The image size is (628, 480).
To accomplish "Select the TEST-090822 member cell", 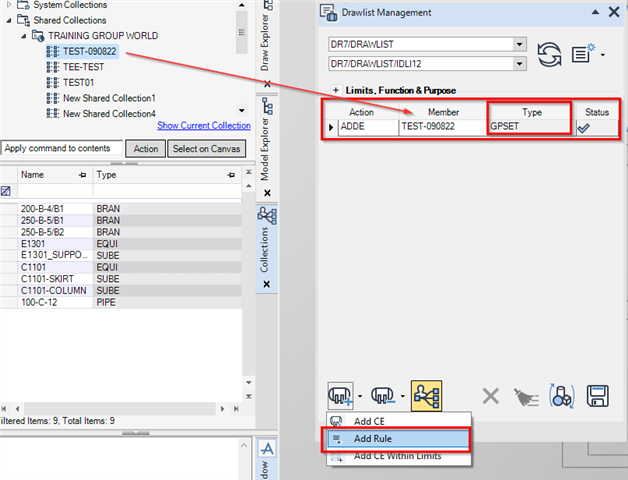I will (443, 127).
